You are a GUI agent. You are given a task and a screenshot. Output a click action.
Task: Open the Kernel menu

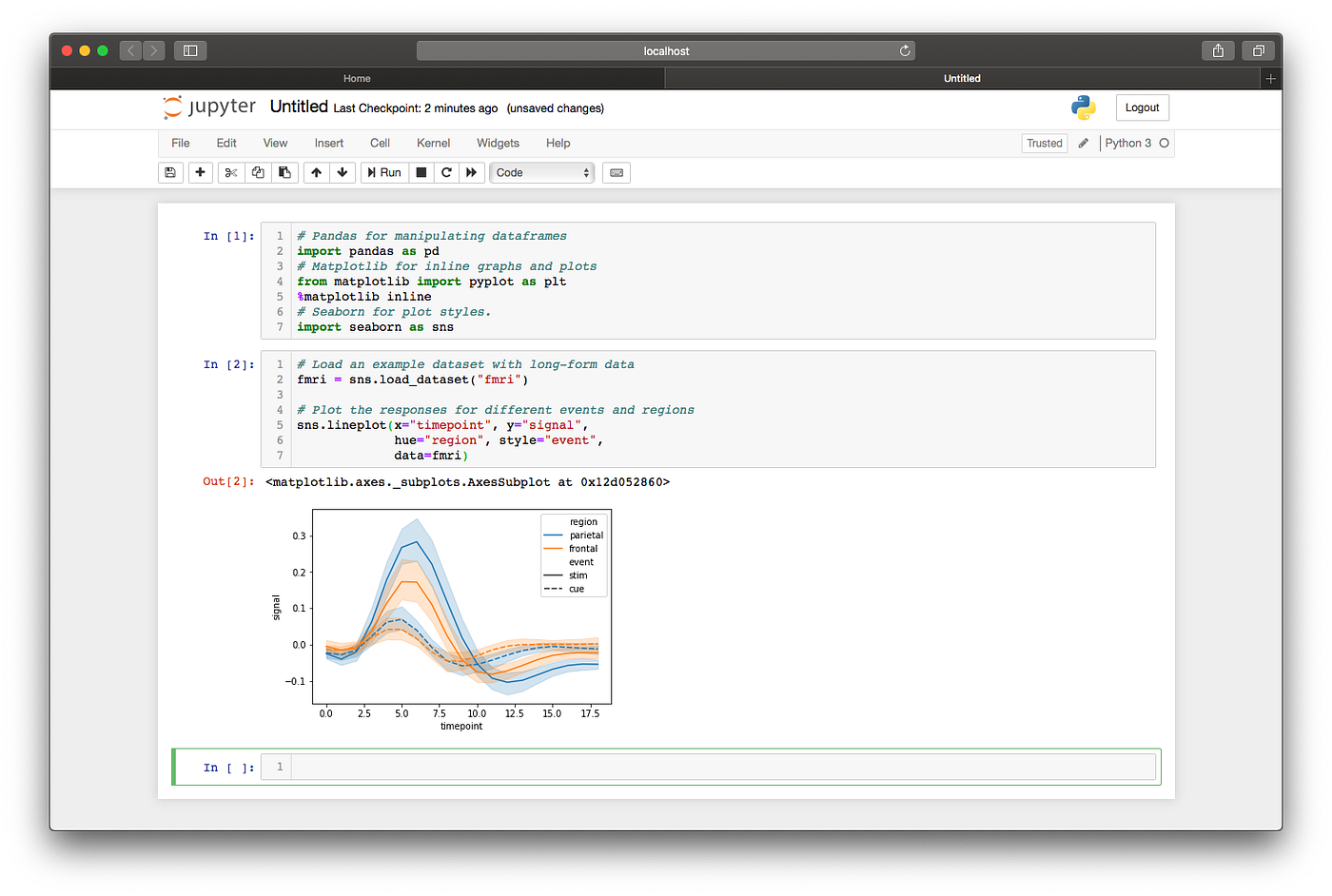click(x=433, y=143)
